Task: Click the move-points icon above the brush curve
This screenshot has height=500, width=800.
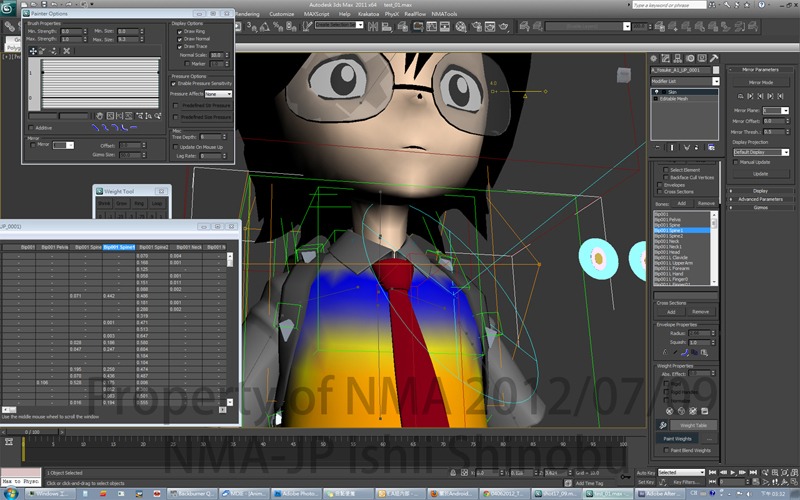Action: (33, 50)
